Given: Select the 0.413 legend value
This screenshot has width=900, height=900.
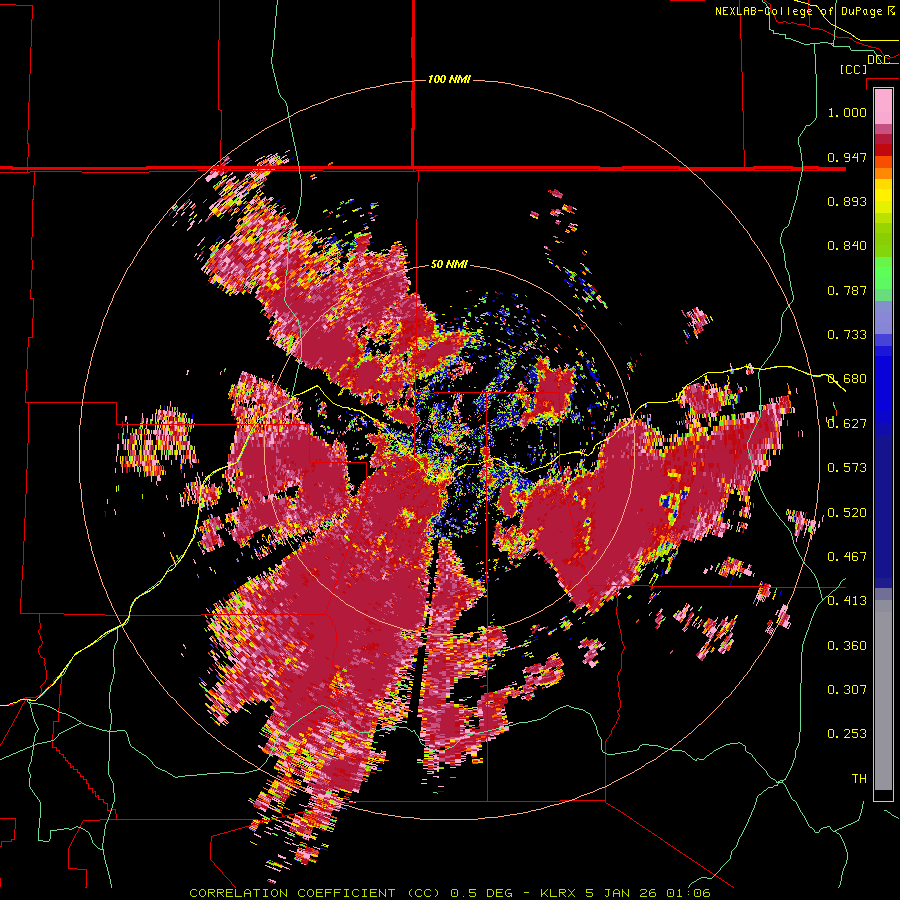Looking at the screenshot, I should tap(847, 601).
